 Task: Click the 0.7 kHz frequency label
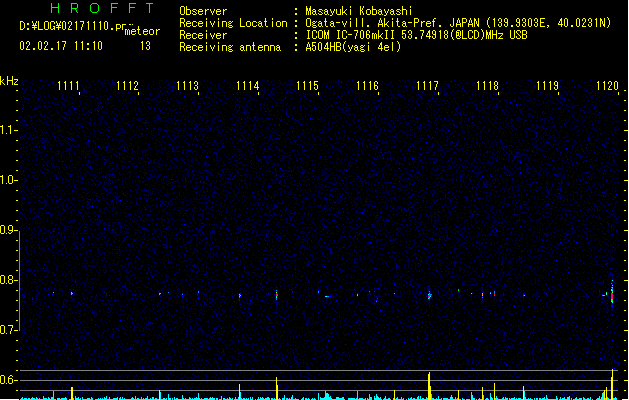(8, 330)
